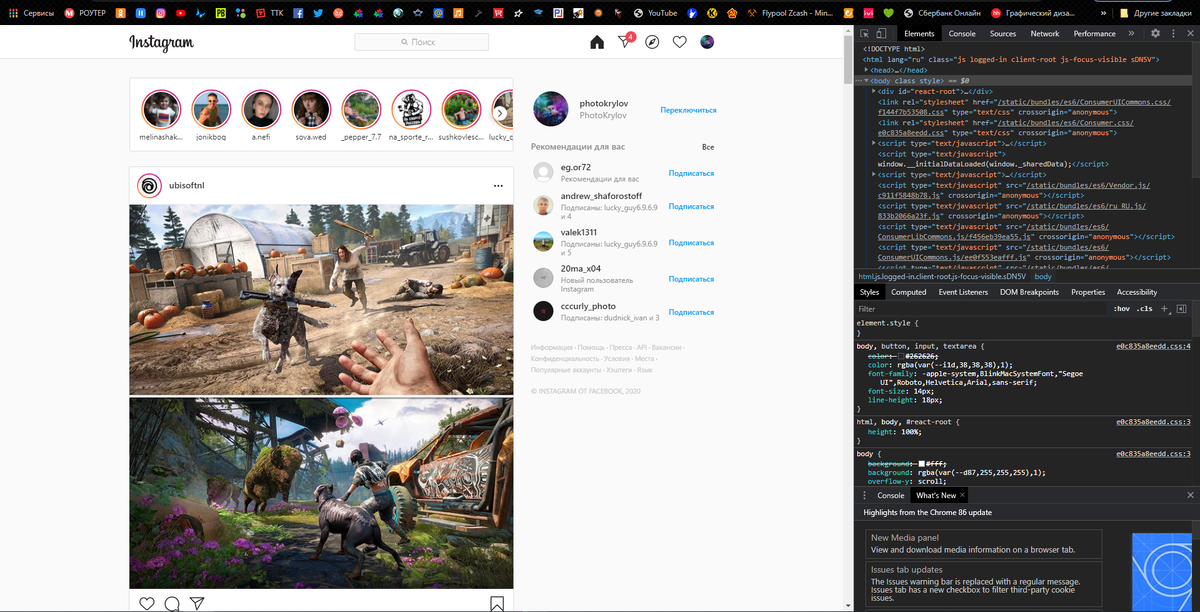Toggle DevTools device toolbar
Screen dimensions: 1200x612
880,33
